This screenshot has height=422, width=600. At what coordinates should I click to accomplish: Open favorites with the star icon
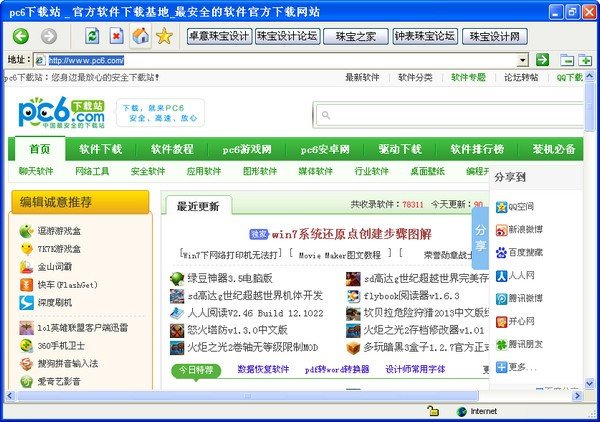coord(164,36)
